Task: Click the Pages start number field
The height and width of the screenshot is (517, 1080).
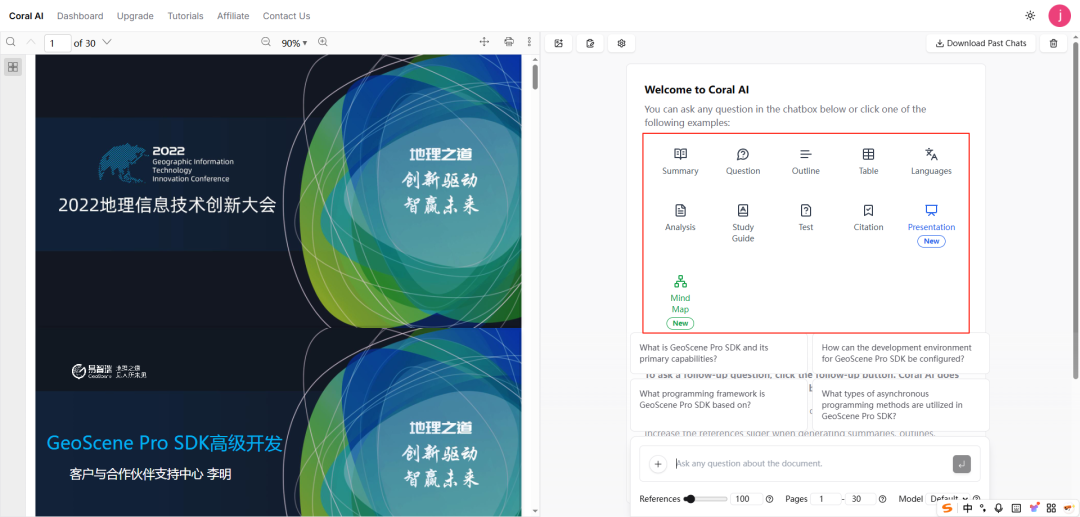Action: pyautogui.click(x=825, y=499)
